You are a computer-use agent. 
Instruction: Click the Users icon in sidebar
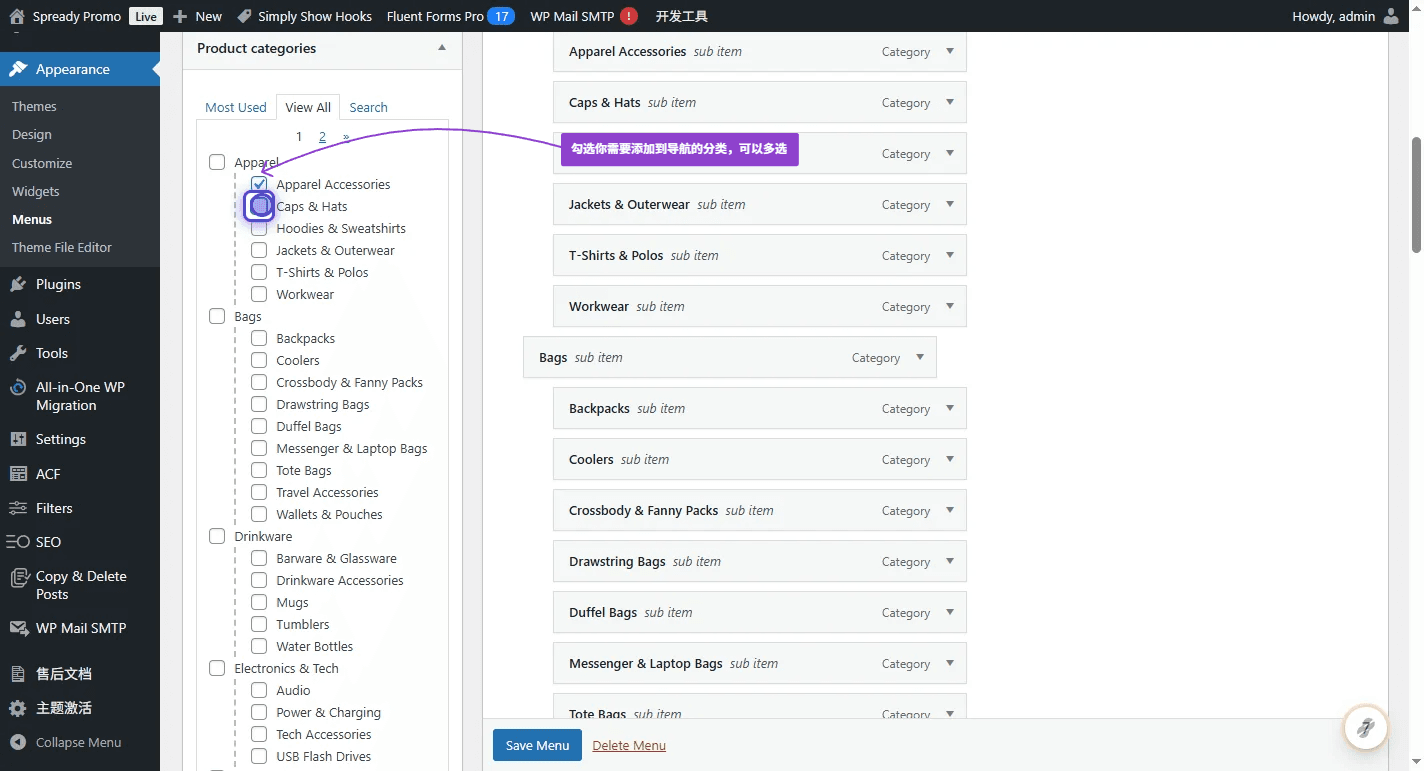18,319
